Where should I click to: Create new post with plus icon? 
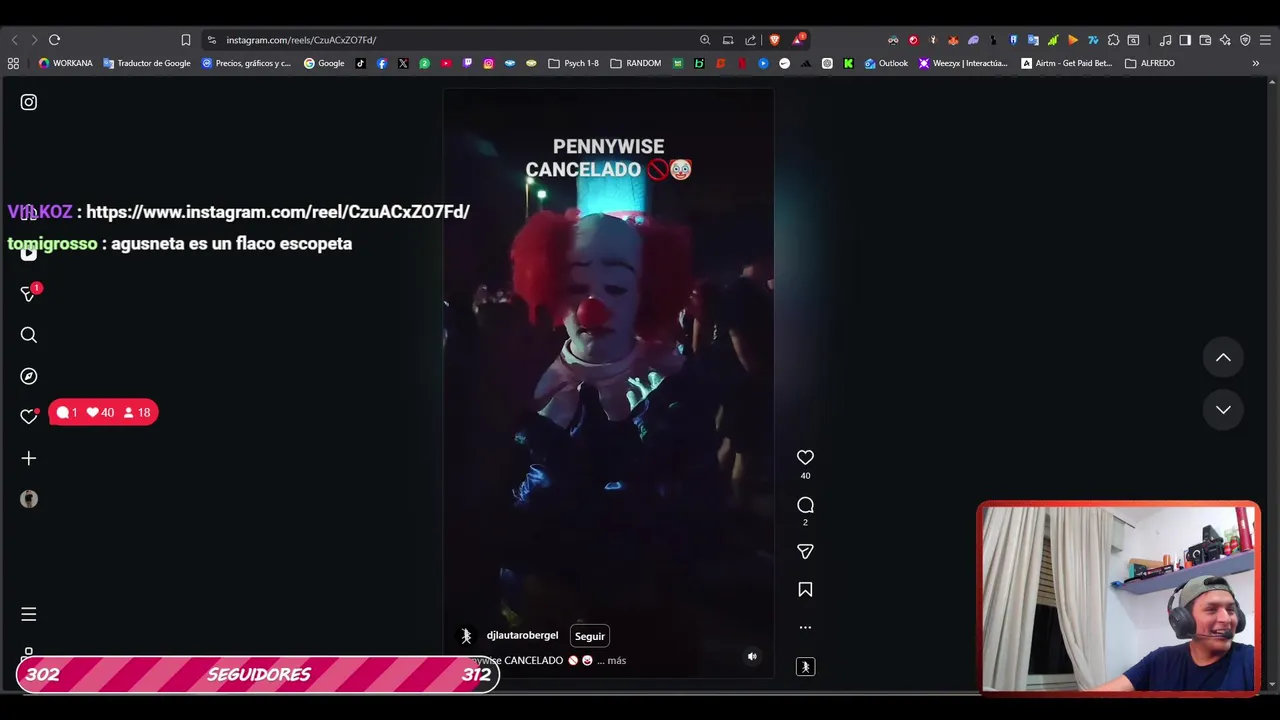click(x=29, y=458)
